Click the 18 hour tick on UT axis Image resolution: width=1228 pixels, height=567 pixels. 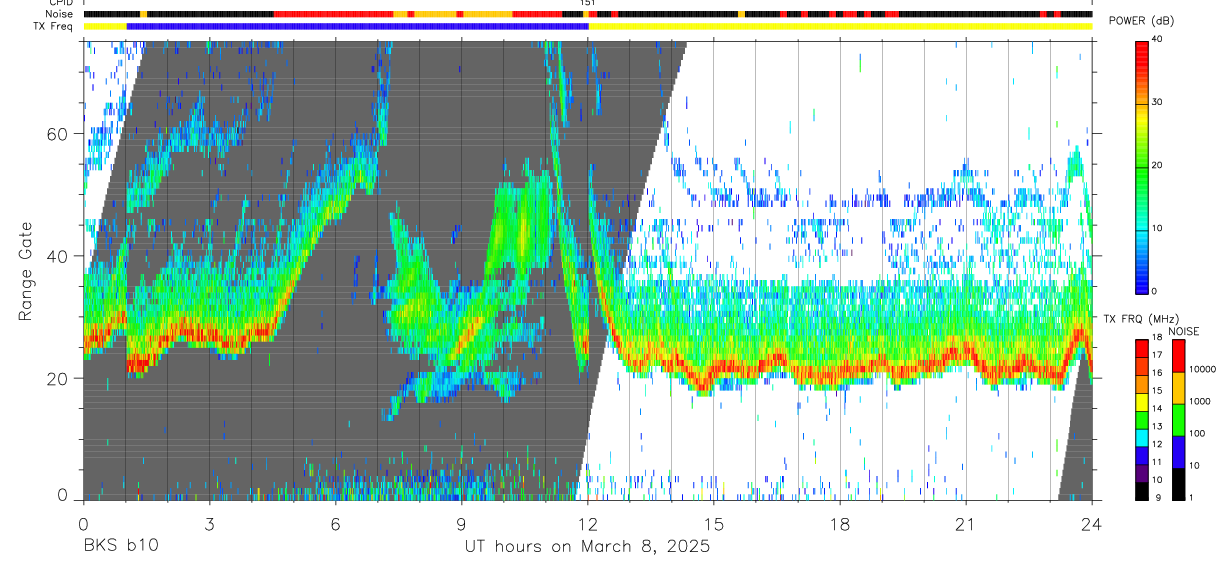[x=840, y=523]
